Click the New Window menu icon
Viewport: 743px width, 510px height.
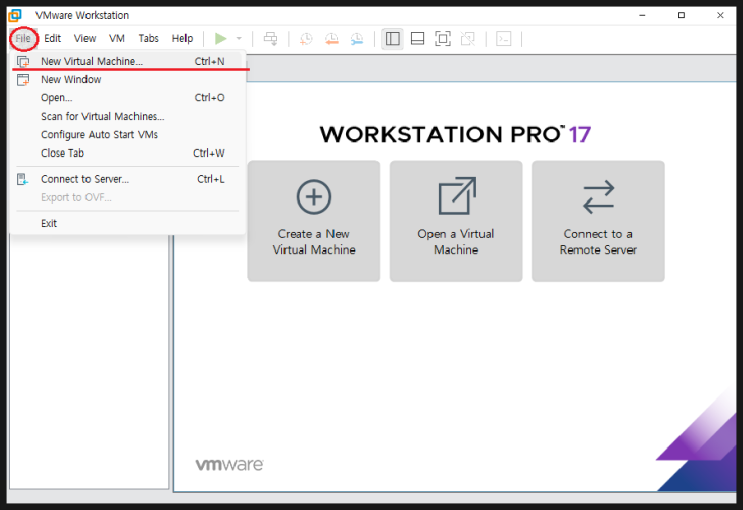23,80
